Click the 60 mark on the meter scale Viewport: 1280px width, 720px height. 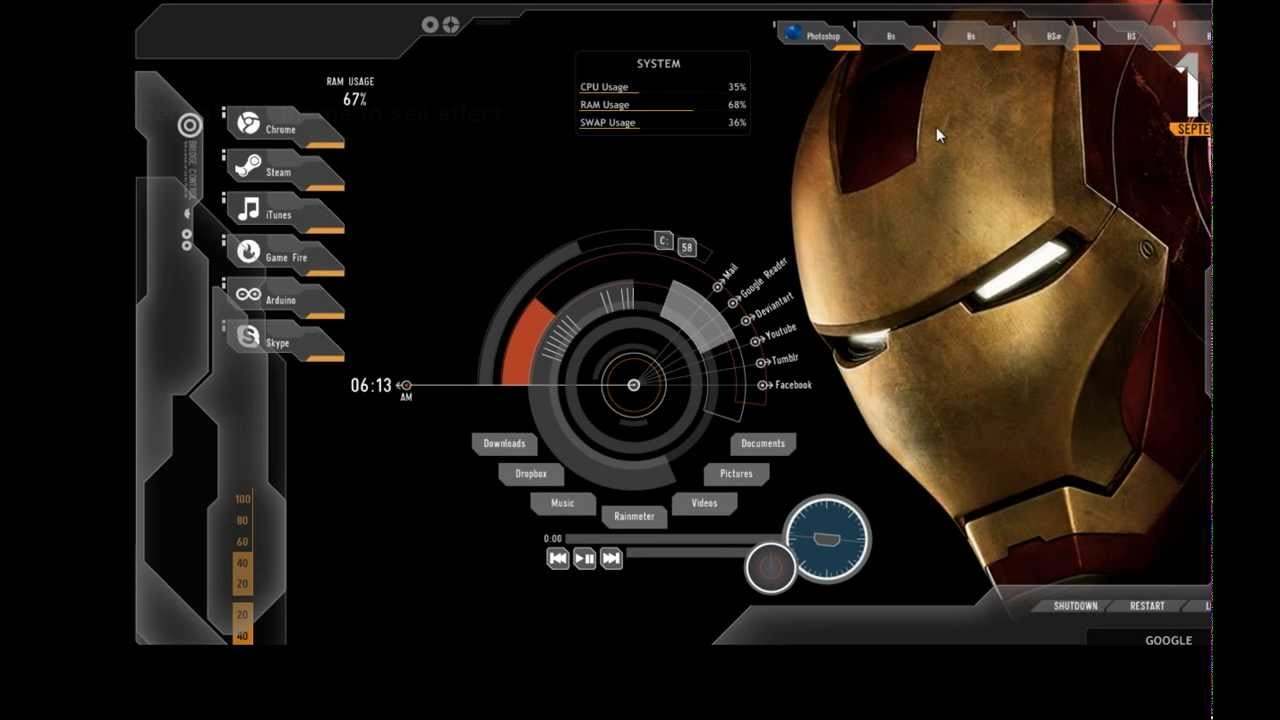click(243, 542)
